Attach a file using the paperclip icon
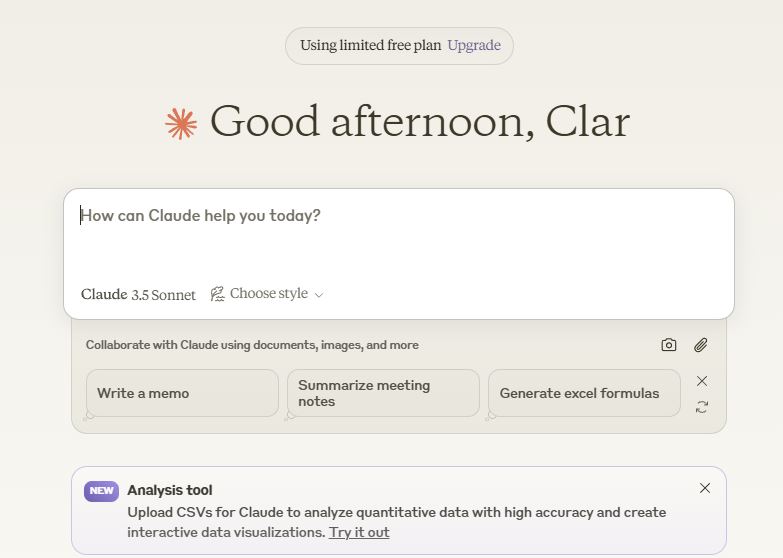Screen dimensions: 783x558 (701, 345)
